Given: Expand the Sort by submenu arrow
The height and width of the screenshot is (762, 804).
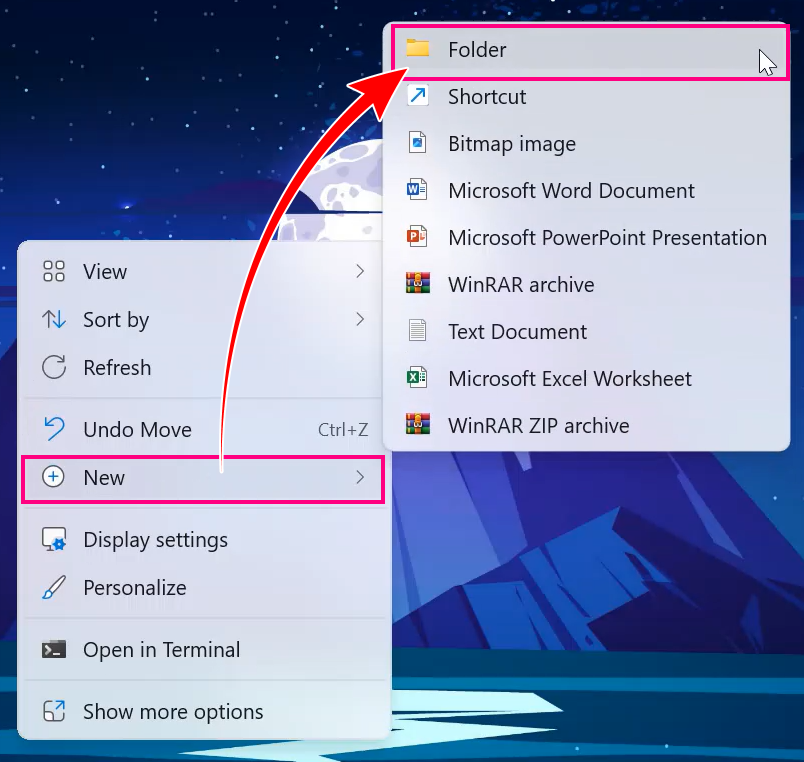Looking at the screenshot, I should 360,319.
